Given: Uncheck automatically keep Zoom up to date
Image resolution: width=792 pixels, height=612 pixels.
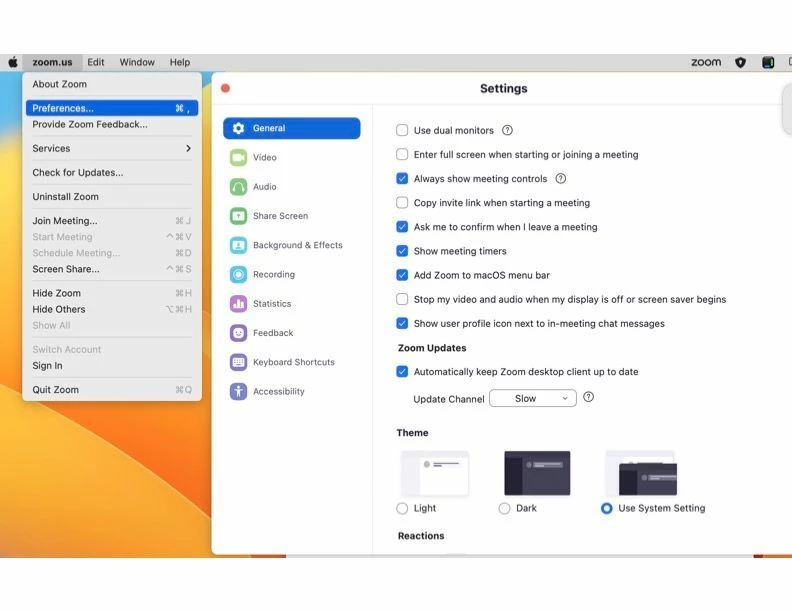Looking at the screenshot, I should tap(402, 372).
